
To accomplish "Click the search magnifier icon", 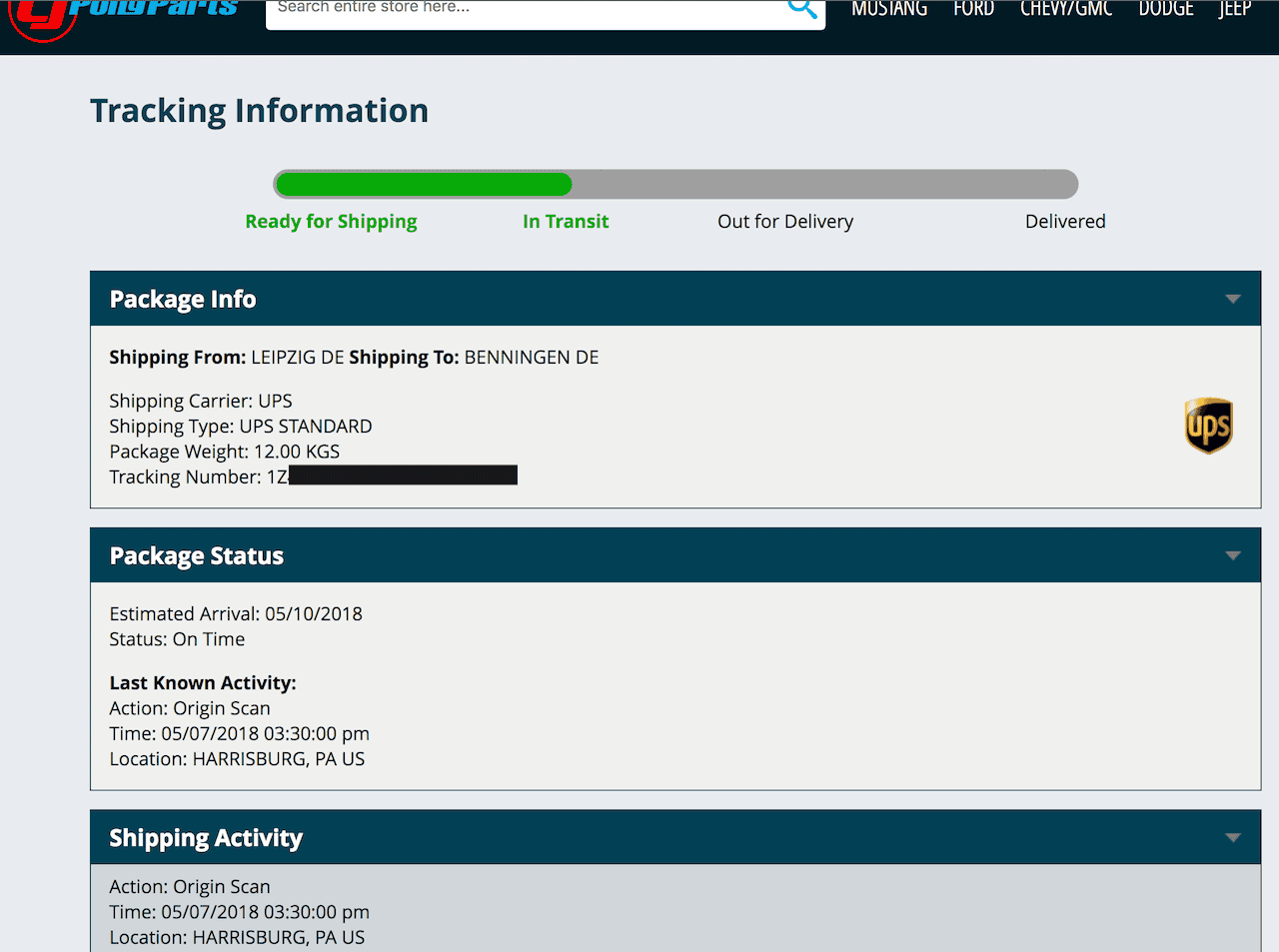I will coord(802,8).
